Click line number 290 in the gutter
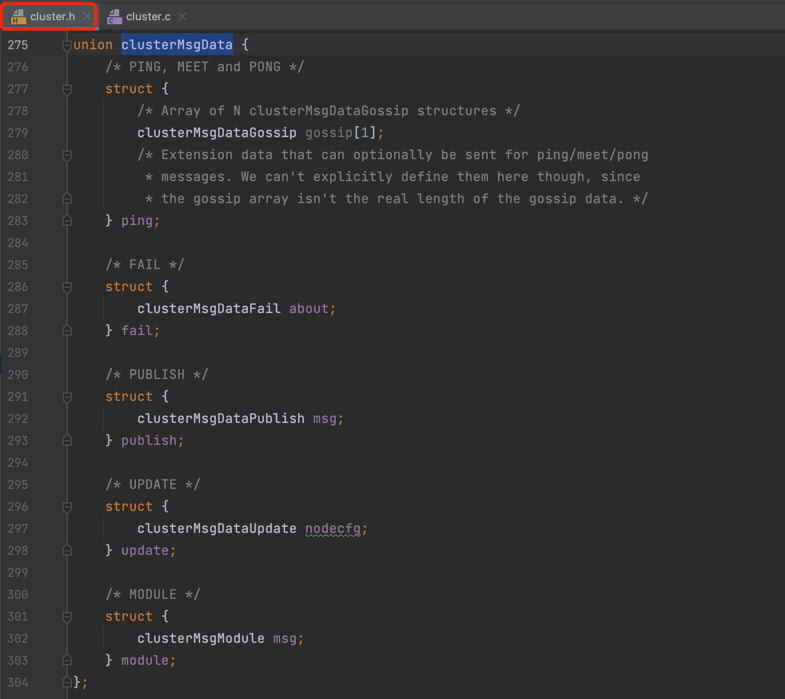This screenshot has width=785, height=699. click(18, 375)
